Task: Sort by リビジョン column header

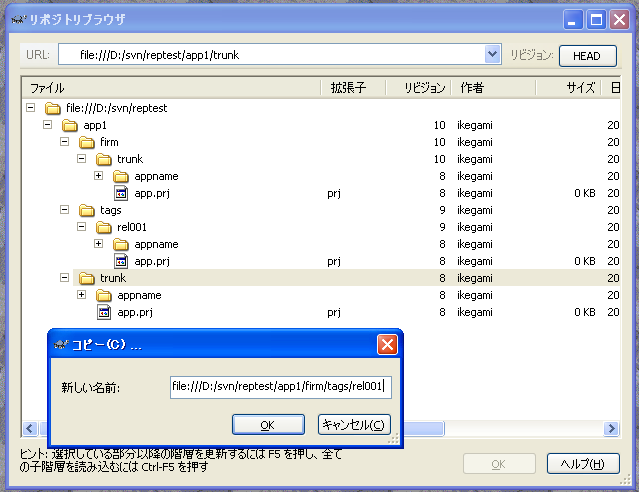Action: [418, 88]
